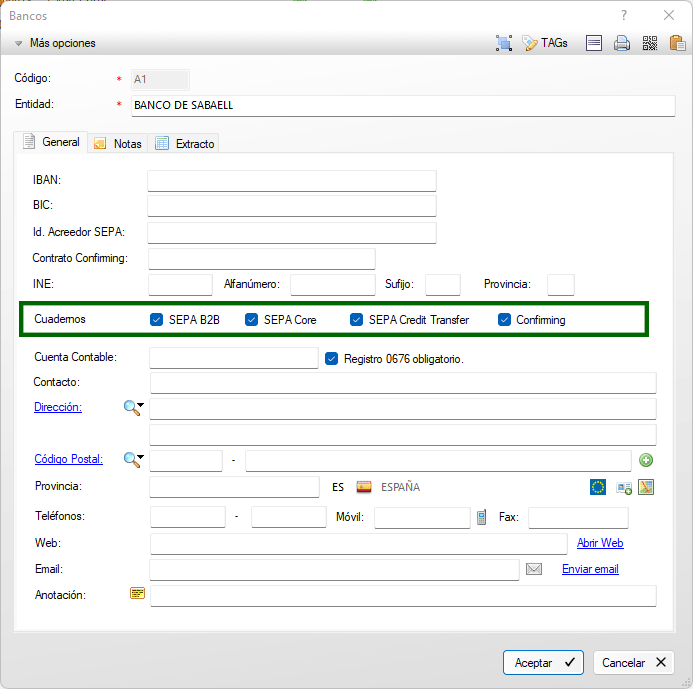The height and width of the screenshot is (689, 693).
Task: Switch to the Extracto tab
Action: point(185,143)
